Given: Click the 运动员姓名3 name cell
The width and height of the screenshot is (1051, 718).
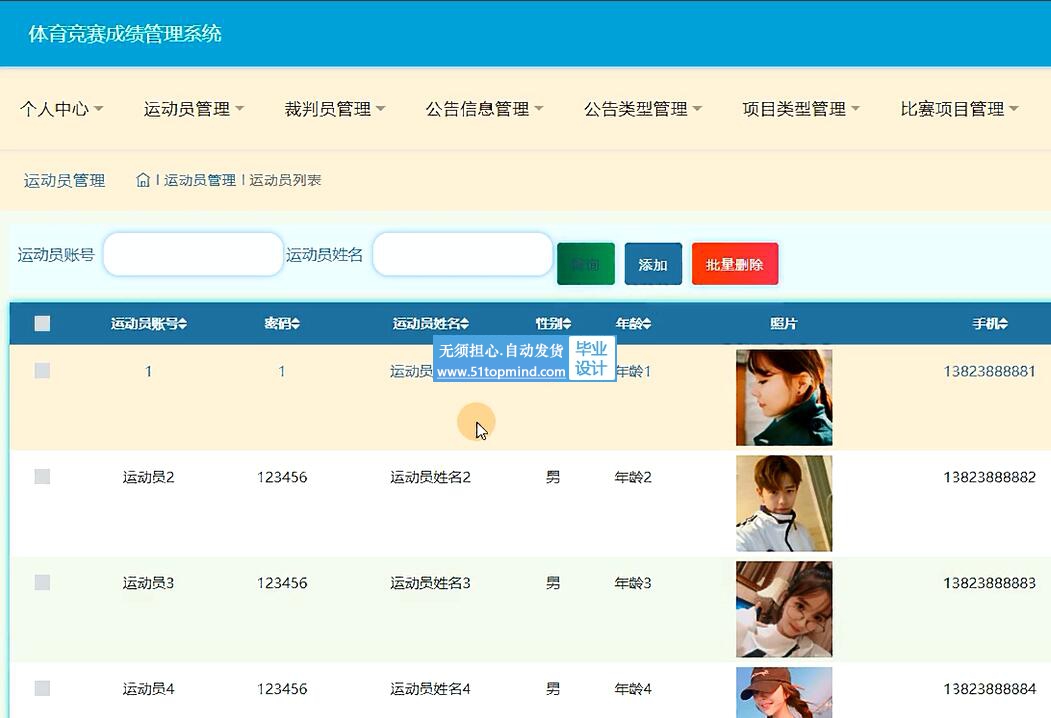Looking at the screenshot, I should (x=430, y=583).
